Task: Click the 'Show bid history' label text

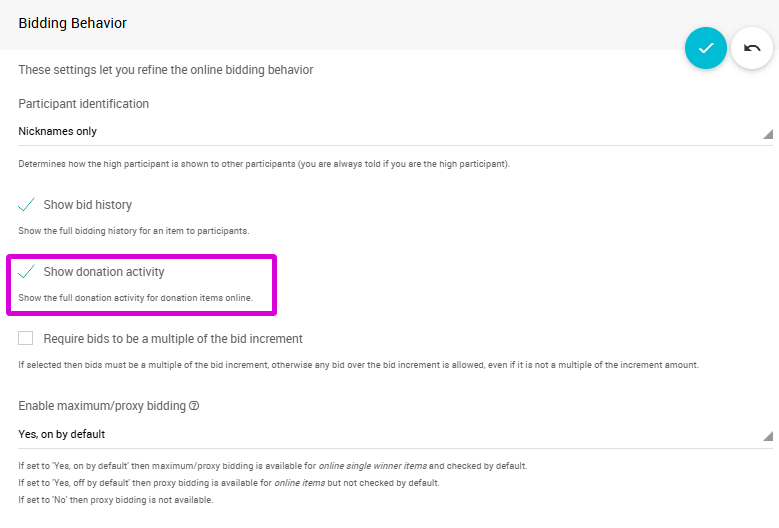Action: [x=88, y=205]
